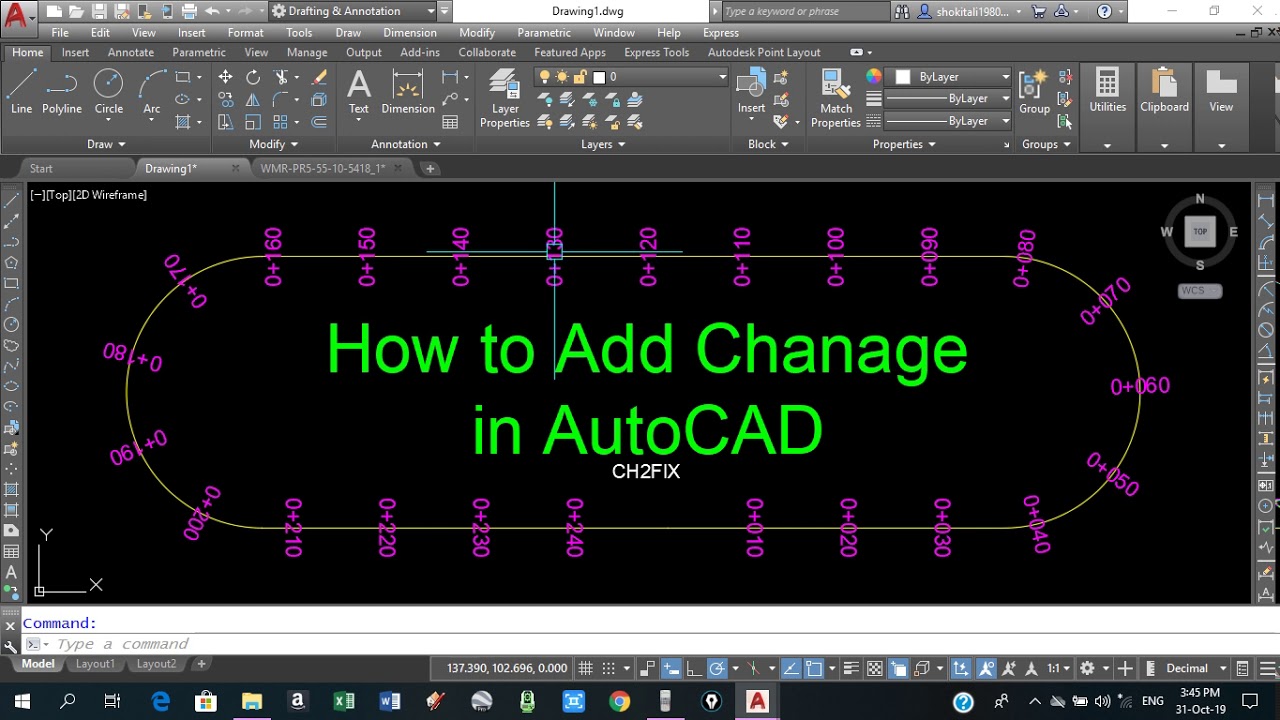1280x720 pixels.
Task: Select the Hatch tool
Action: pyautogui.click(x=182, y=122)
